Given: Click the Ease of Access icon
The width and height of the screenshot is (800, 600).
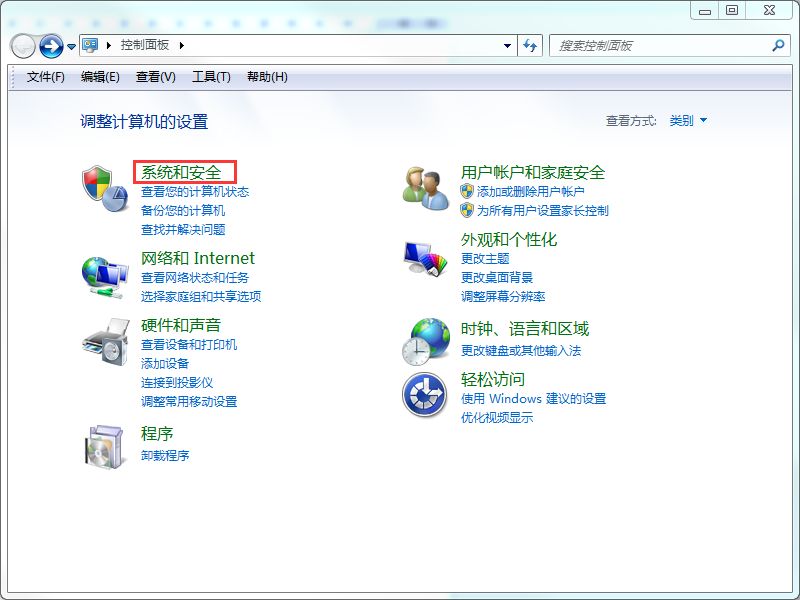Looking at the screenshot, I should tap(424, 395).
